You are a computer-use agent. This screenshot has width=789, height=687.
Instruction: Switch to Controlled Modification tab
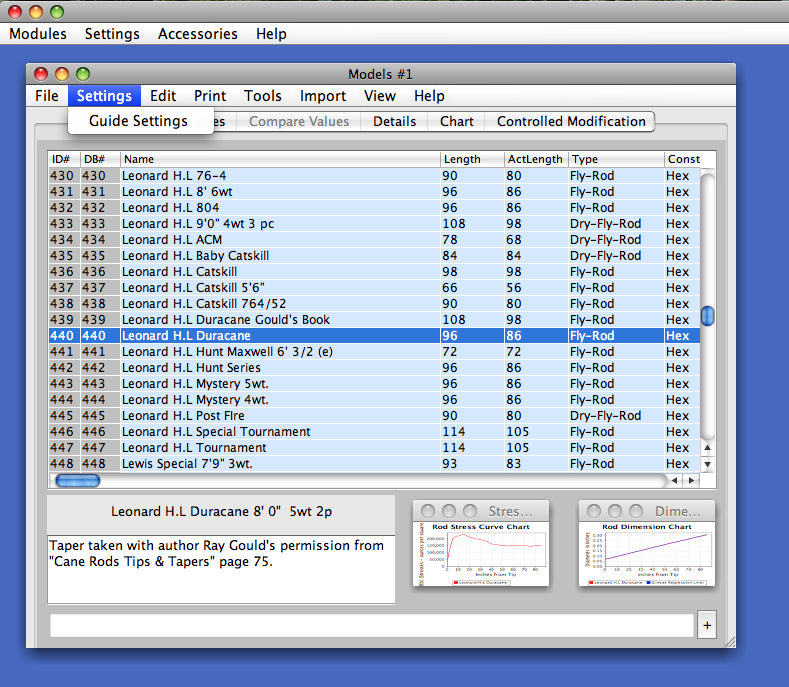coord(571,121)
